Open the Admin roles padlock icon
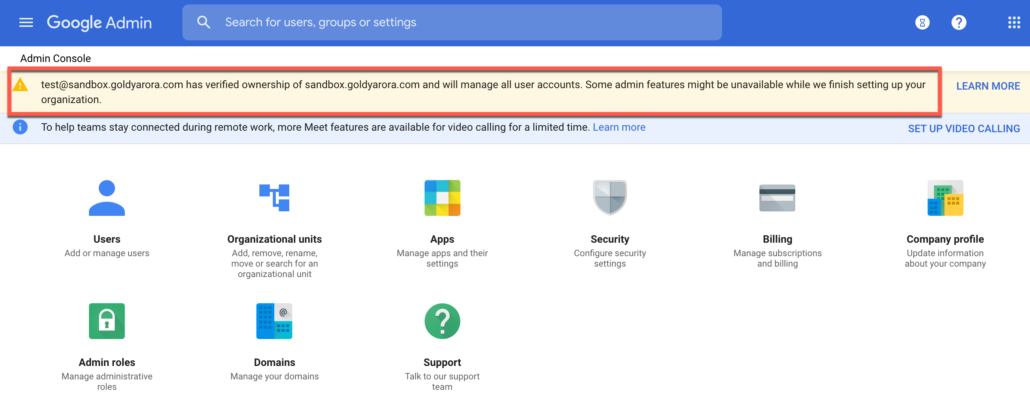The height and width of the screenshot is (407, 1030). [107, 321]
